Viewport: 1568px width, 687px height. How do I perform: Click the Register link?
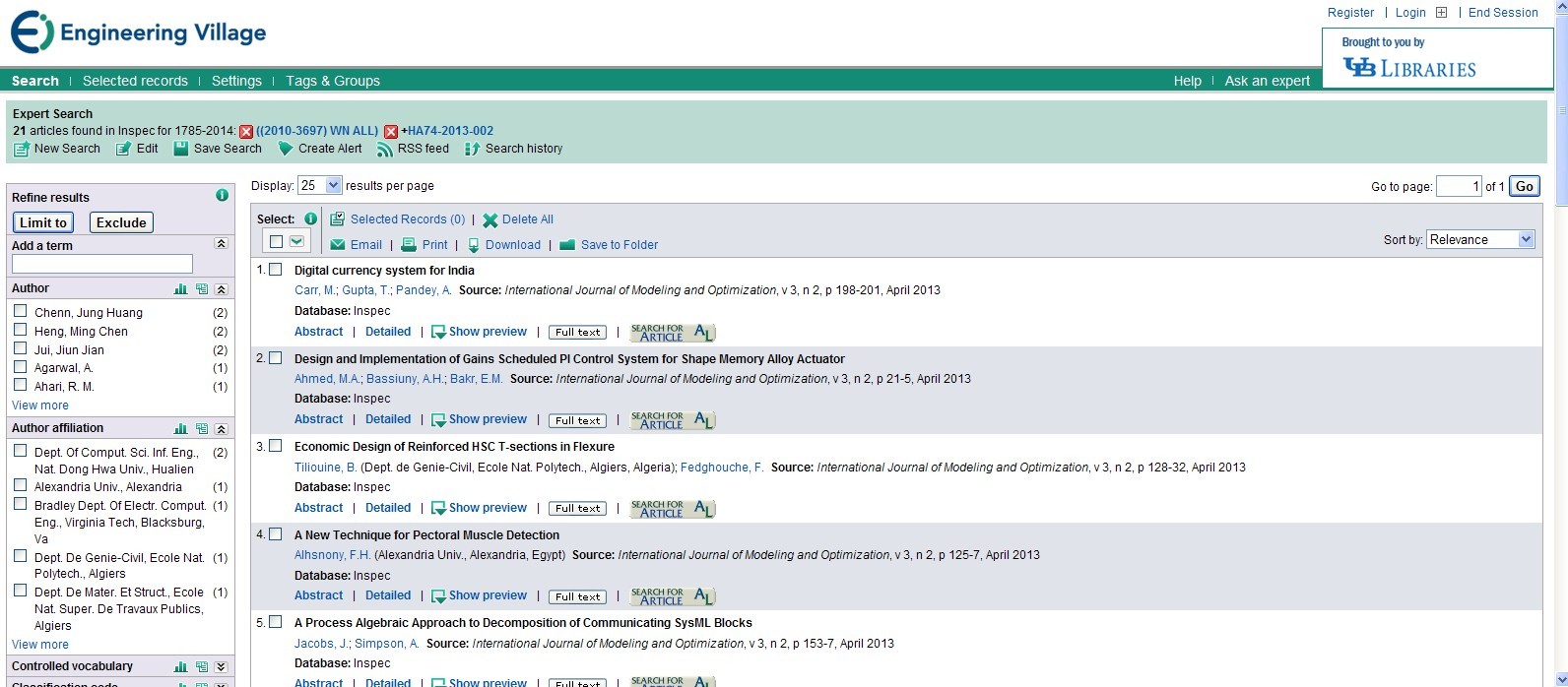point(1350,13)
